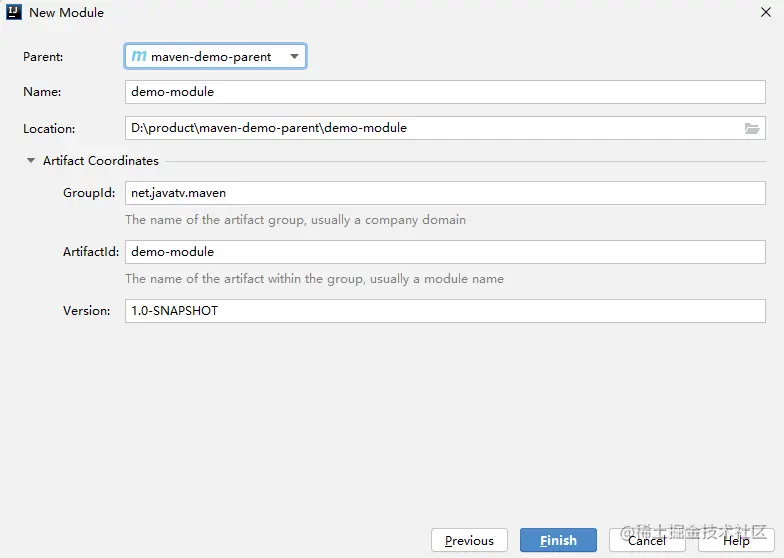784x558 pixels.
Task: Click the Name input field
Action: [x=445, y=92]
